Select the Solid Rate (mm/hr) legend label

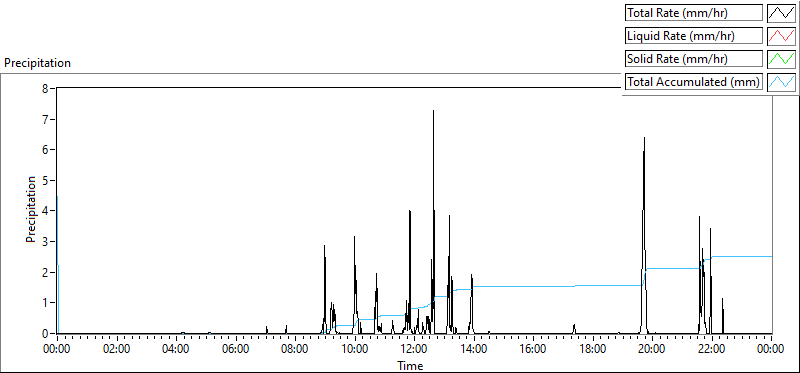(694, 59)
